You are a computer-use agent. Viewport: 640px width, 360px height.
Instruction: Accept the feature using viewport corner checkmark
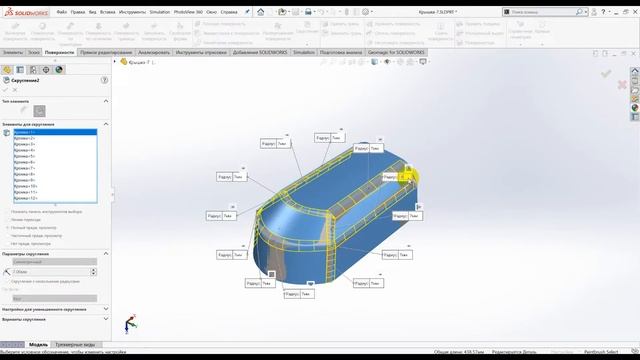click(606, 73)
